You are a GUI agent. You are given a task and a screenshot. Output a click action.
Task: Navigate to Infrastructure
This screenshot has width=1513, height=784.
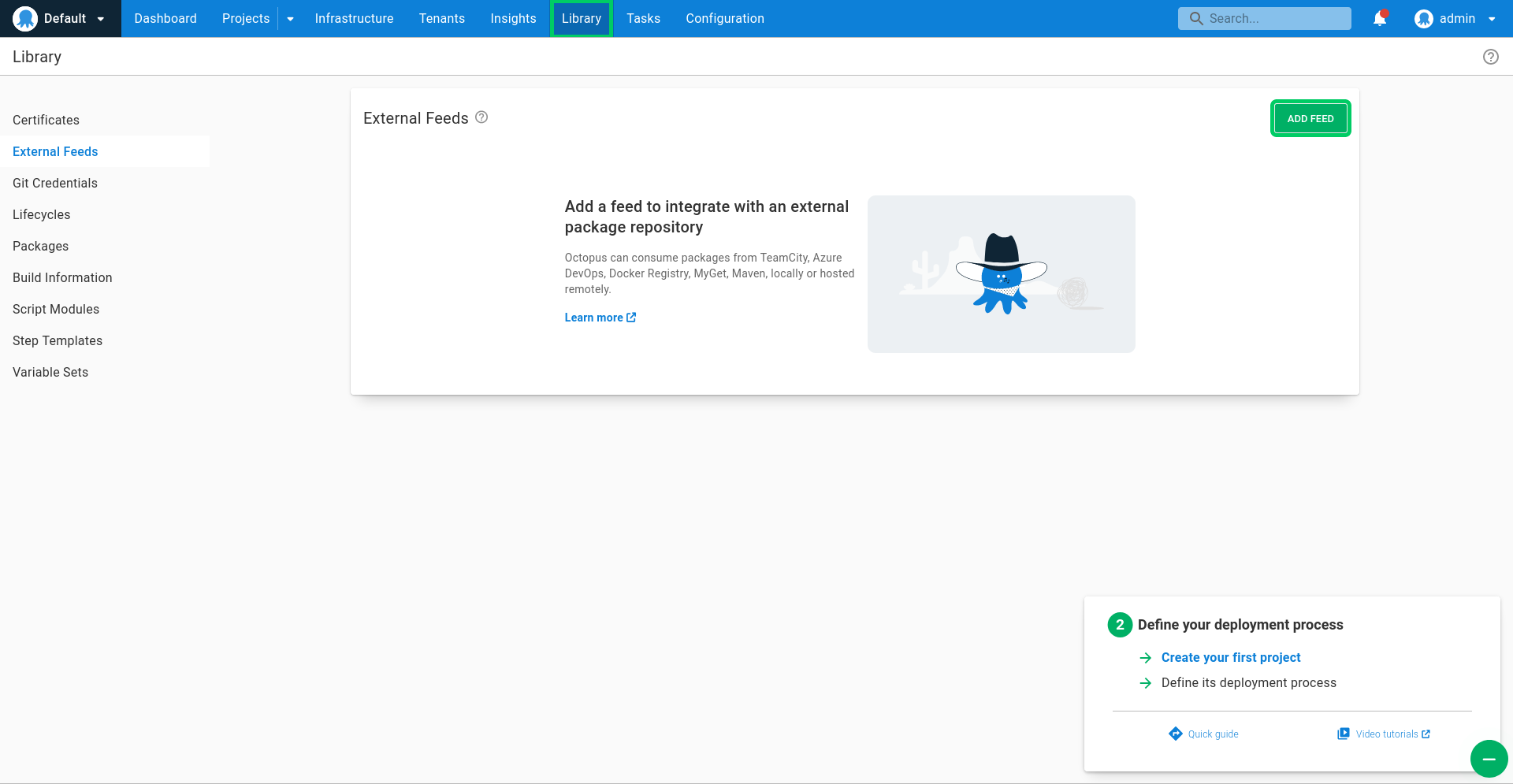[x=354, y=18]
